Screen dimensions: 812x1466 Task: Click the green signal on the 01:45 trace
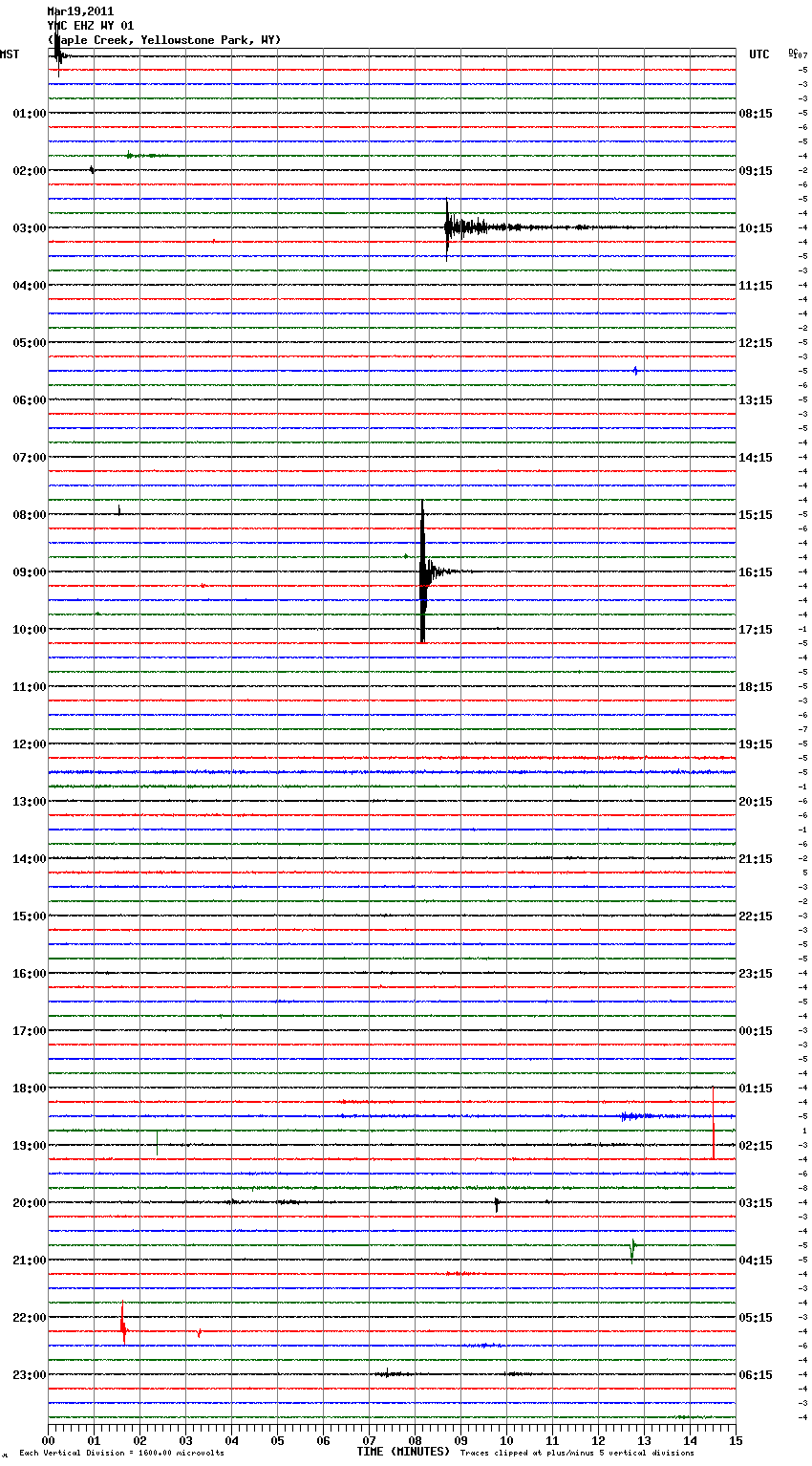(x=148, y=155)
